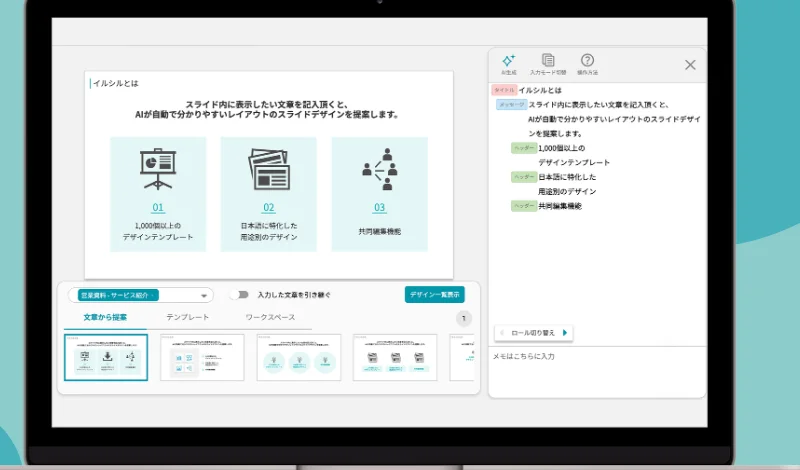Click デザインテンプレート line in the side panel
Image resolution: width=800 pixels, height=470 pixels.
[x=574, y=162]
